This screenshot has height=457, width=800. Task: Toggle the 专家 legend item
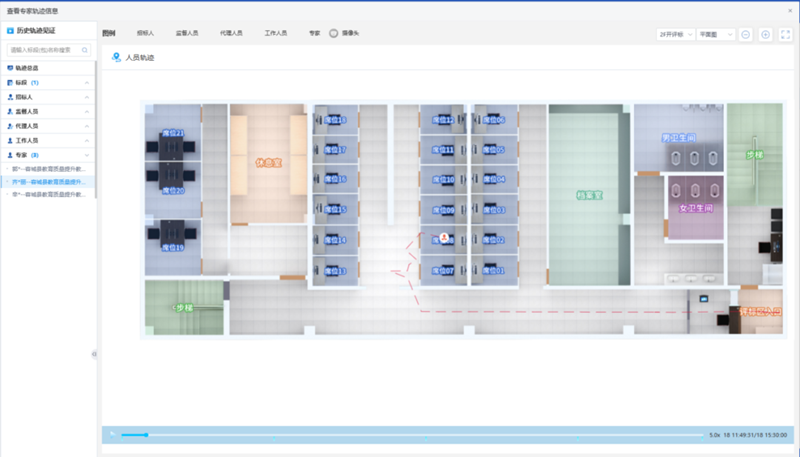315,33
